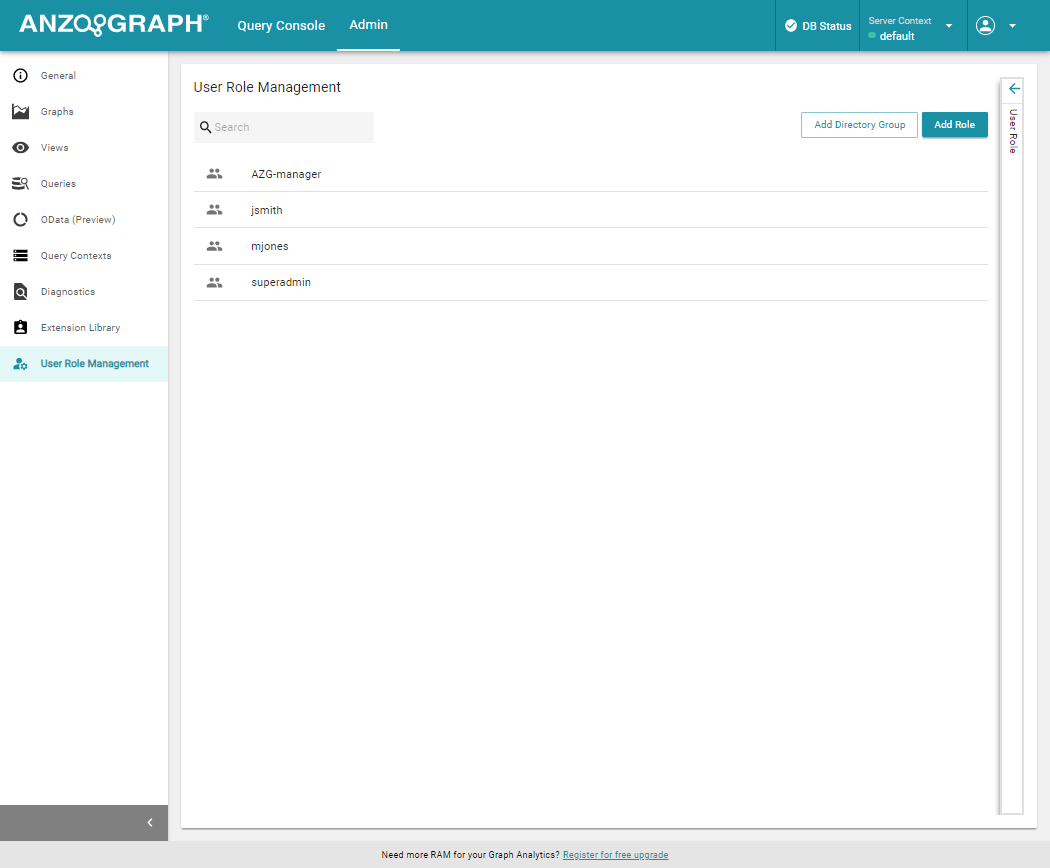Select the Admin tab
The height and width of the screenshot is (868, 1050).
pos(368,25)
